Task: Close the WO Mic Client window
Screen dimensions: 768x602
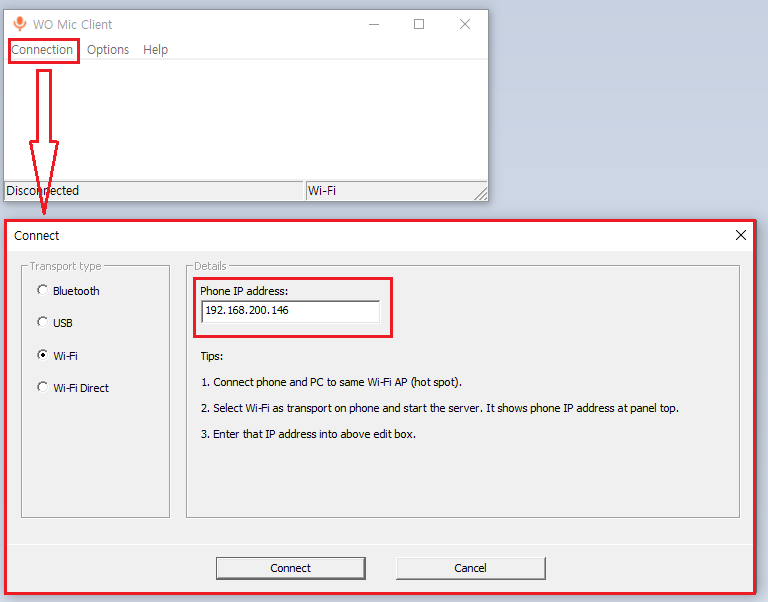Action: coord(465,24)
